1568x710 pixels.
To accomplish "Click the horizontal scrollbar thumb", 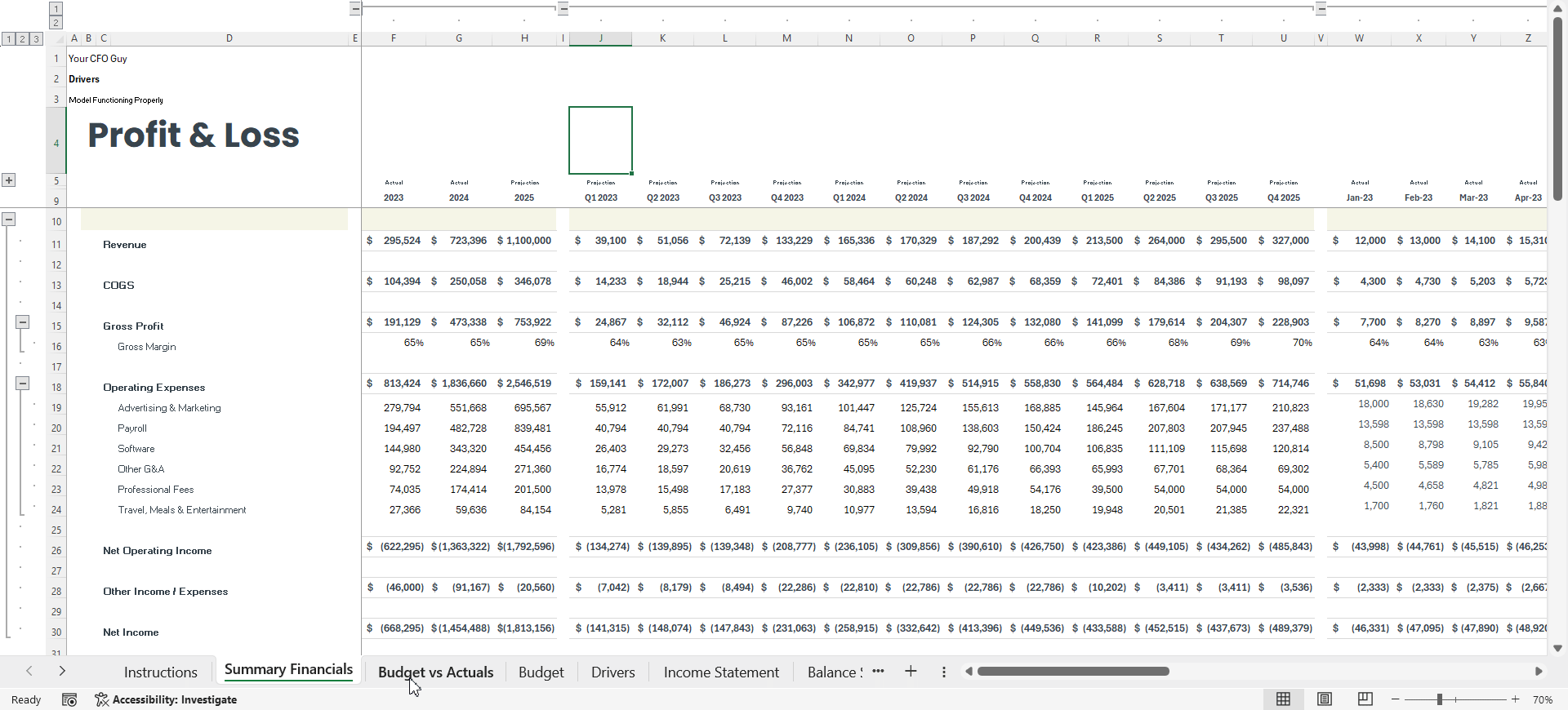I will click(1073, 672).
